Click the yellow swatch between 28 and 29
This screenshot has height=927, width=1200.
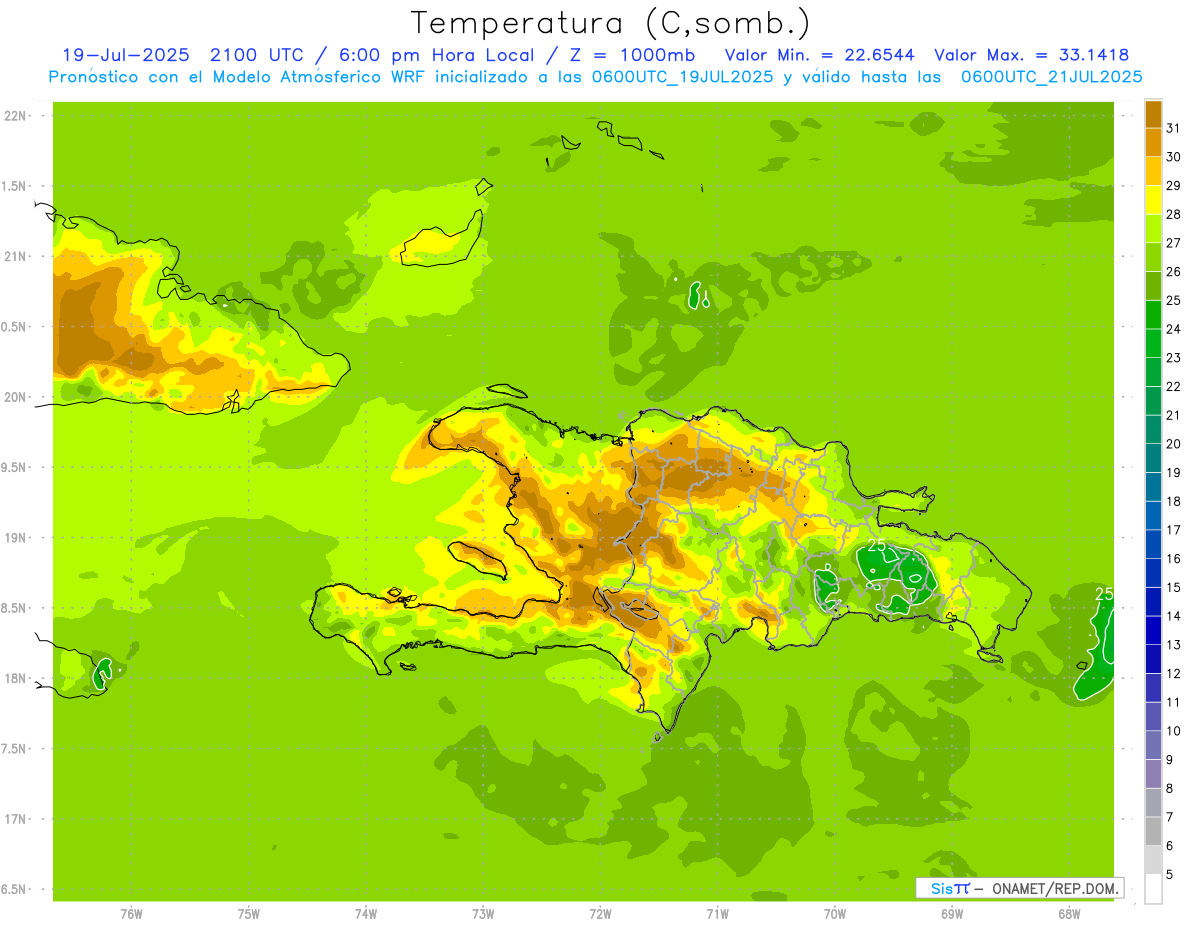click(x=1153, y=199)
